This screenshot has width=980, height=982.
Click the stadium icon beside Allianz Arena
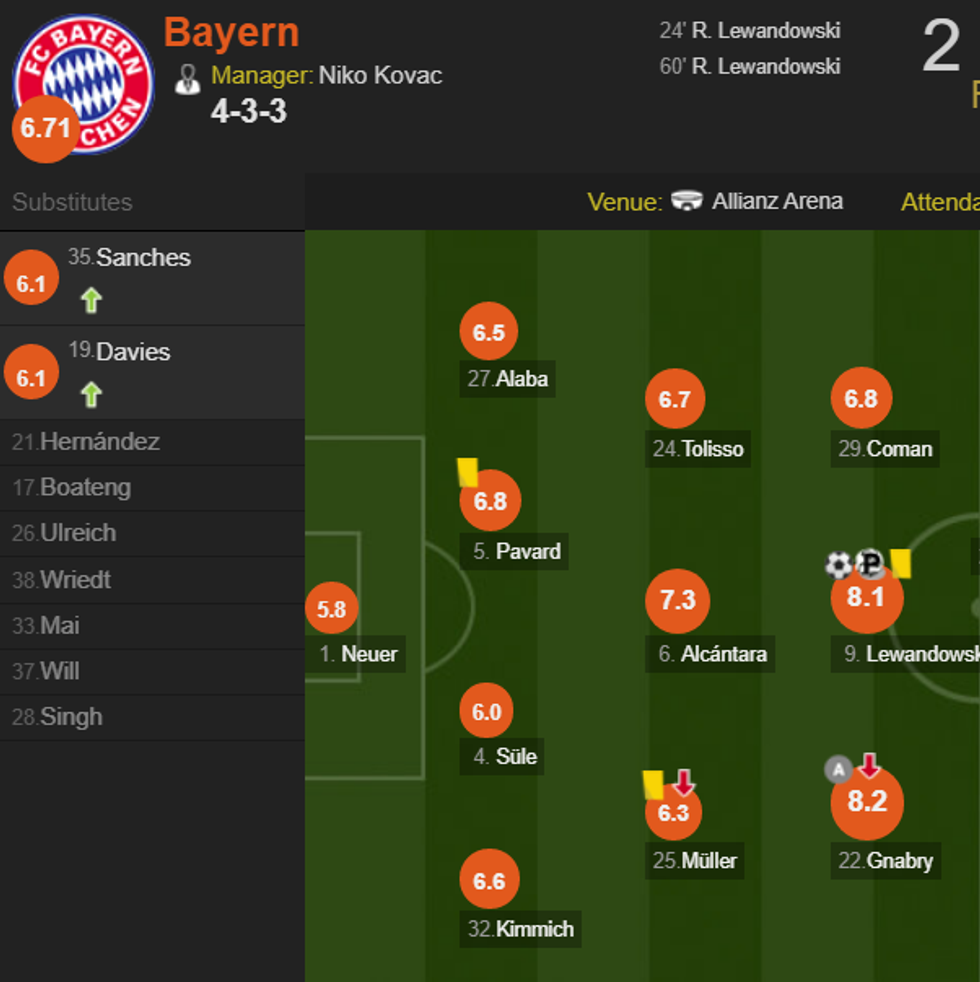coord(687,201)
